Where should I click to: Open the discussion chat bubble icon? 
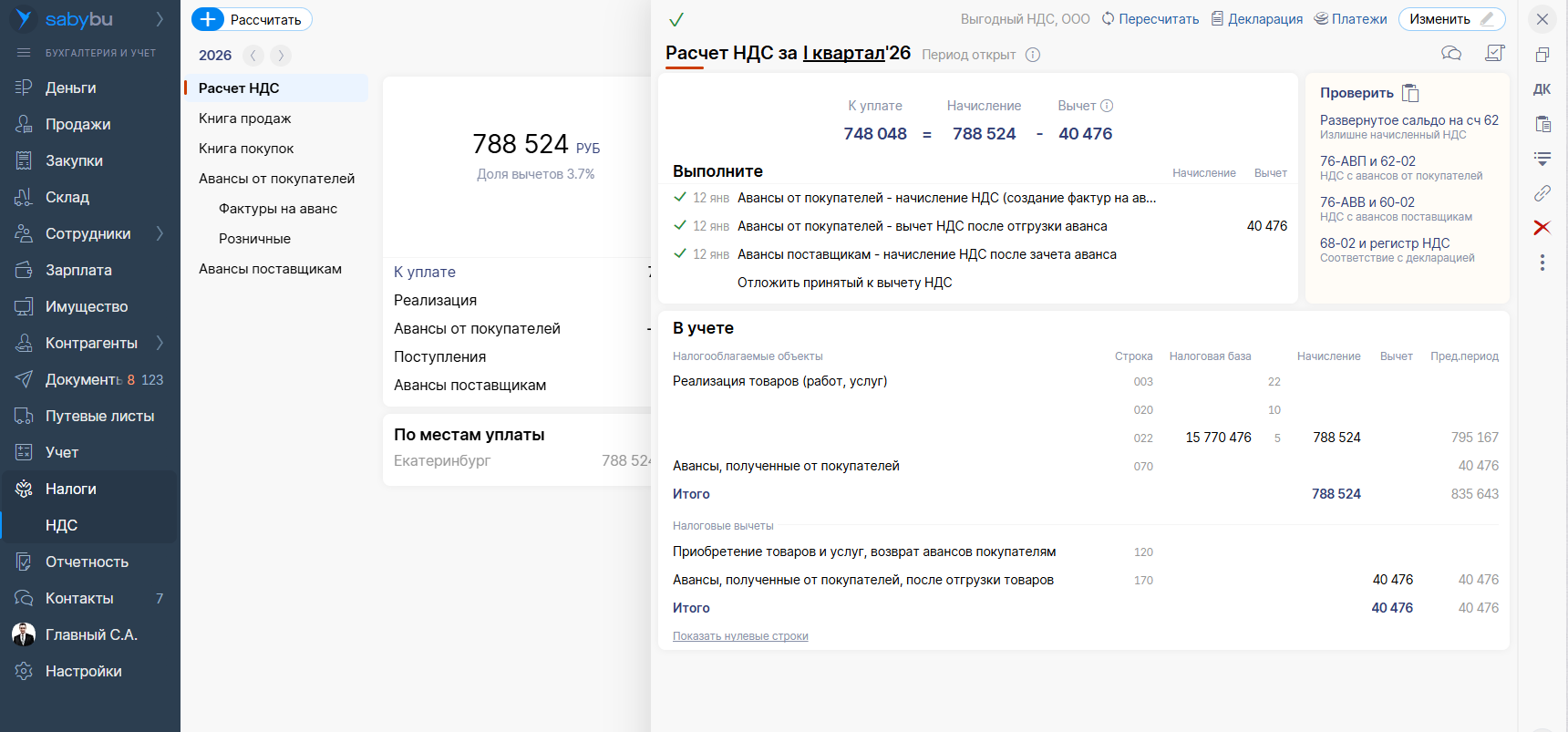1450,54
